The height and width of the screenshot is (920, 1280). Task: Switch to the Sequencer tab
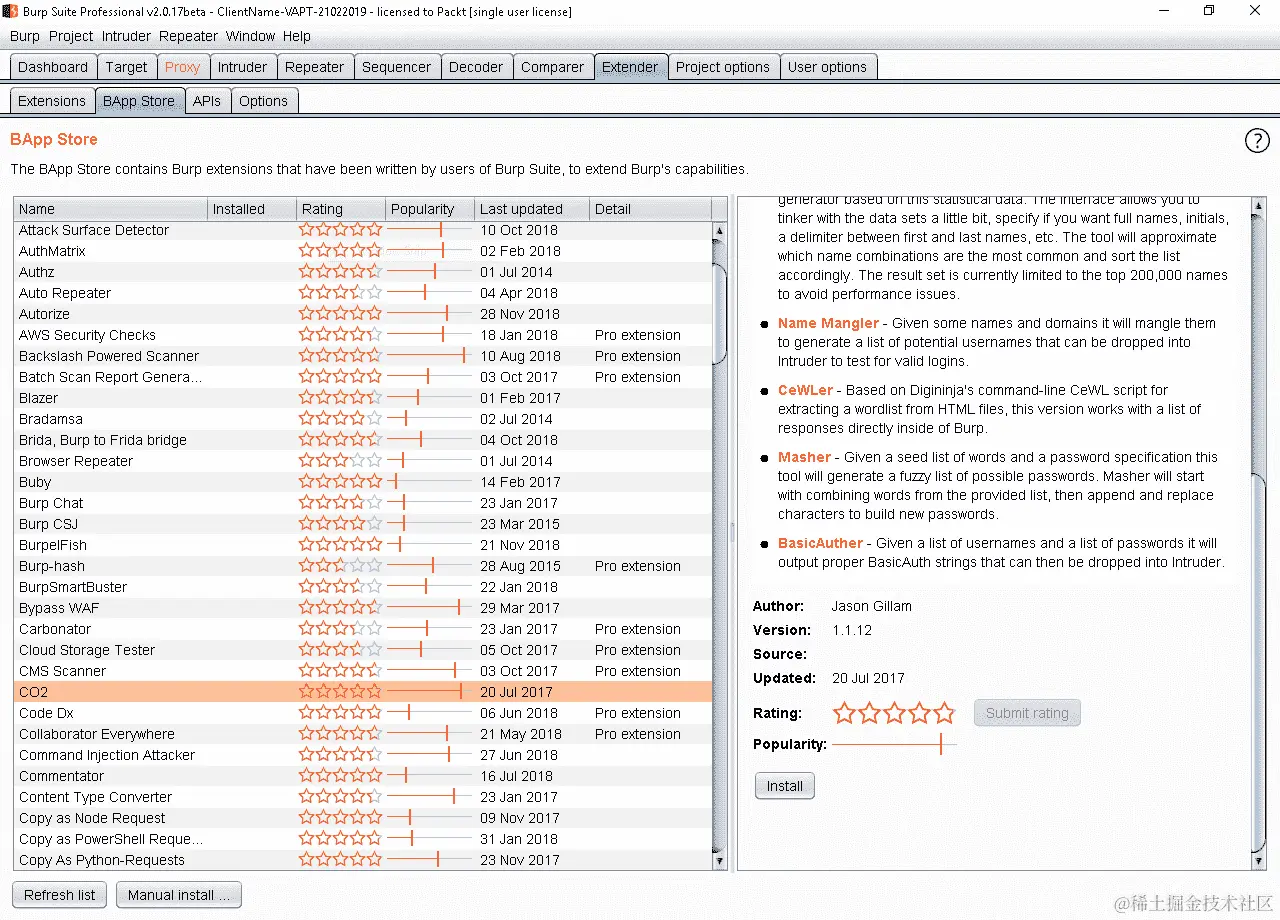[x=397, y=67]
